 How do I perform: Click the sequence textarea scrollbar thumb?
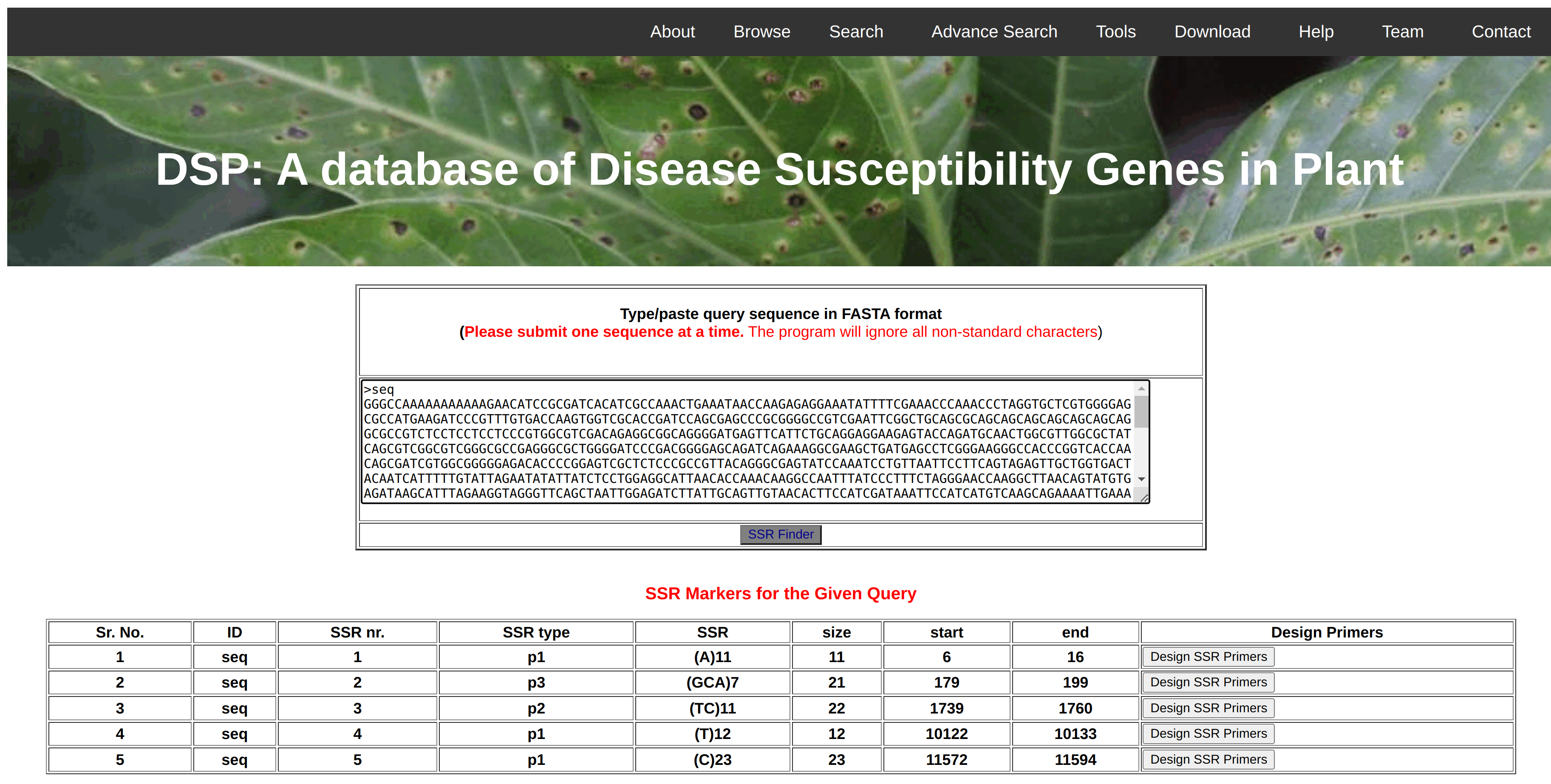[1141, 412]
